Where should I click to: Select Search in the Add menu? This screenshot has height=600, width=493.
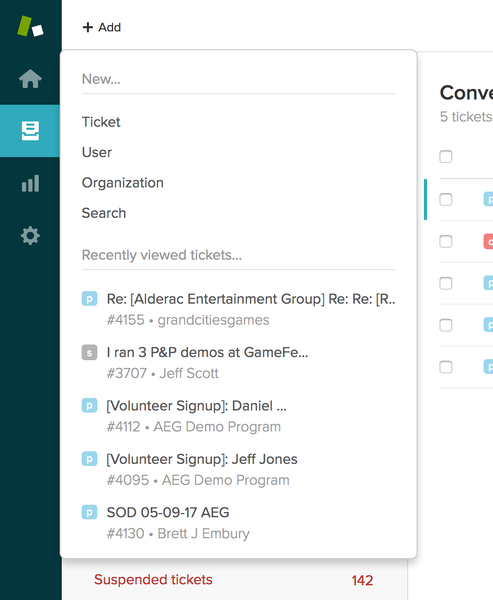[104, 213]
